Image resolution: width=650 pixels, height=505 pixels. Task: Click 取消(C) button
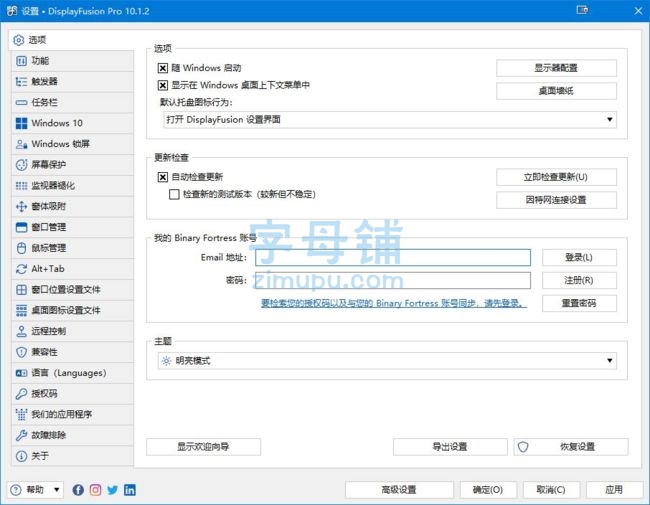point(551,490)
